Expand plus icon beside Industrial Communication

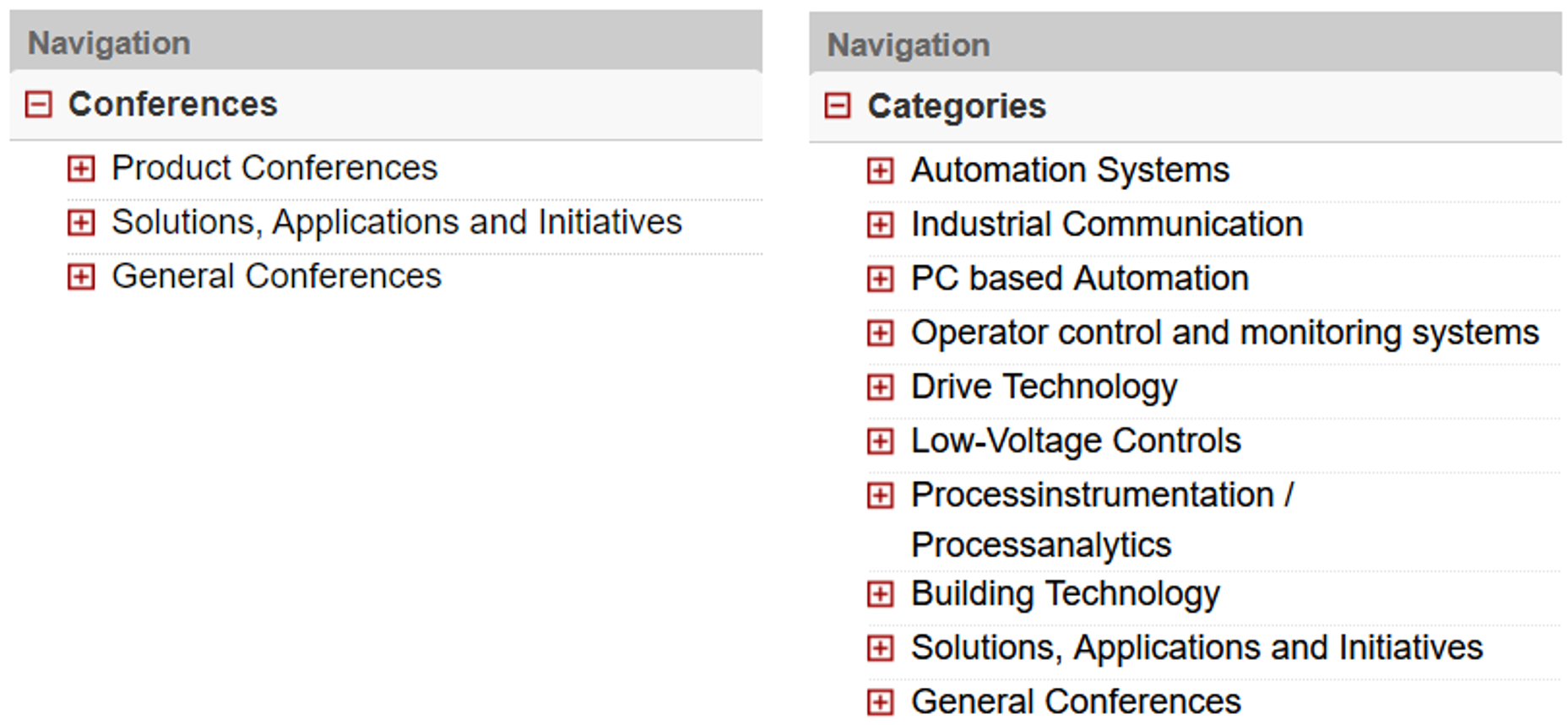[x=880, y=225]
